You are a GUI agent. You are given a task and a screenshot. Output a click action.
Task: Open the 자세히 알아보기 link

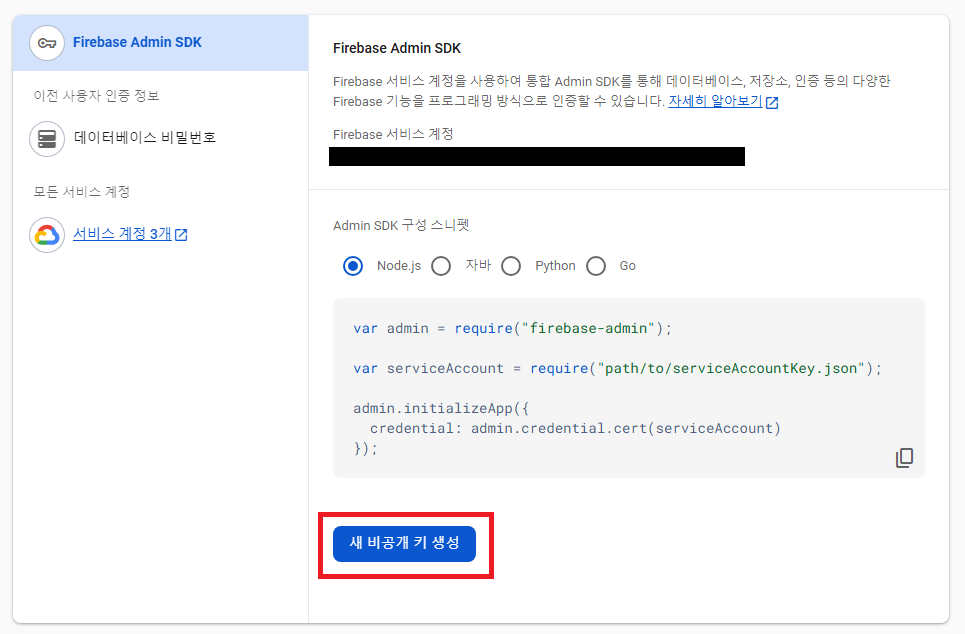715,101
